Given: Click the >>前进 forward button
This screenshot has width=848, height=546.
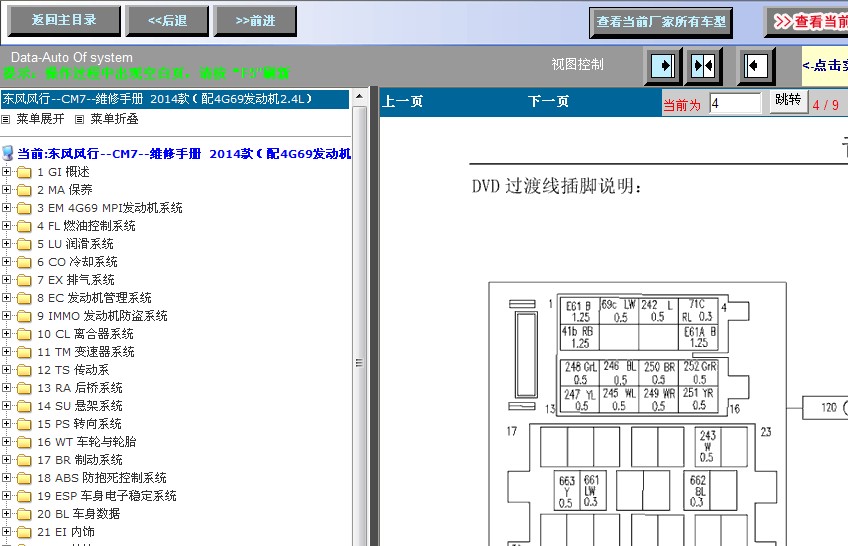Looking at the screenshot, I should [x=255, y=21].
